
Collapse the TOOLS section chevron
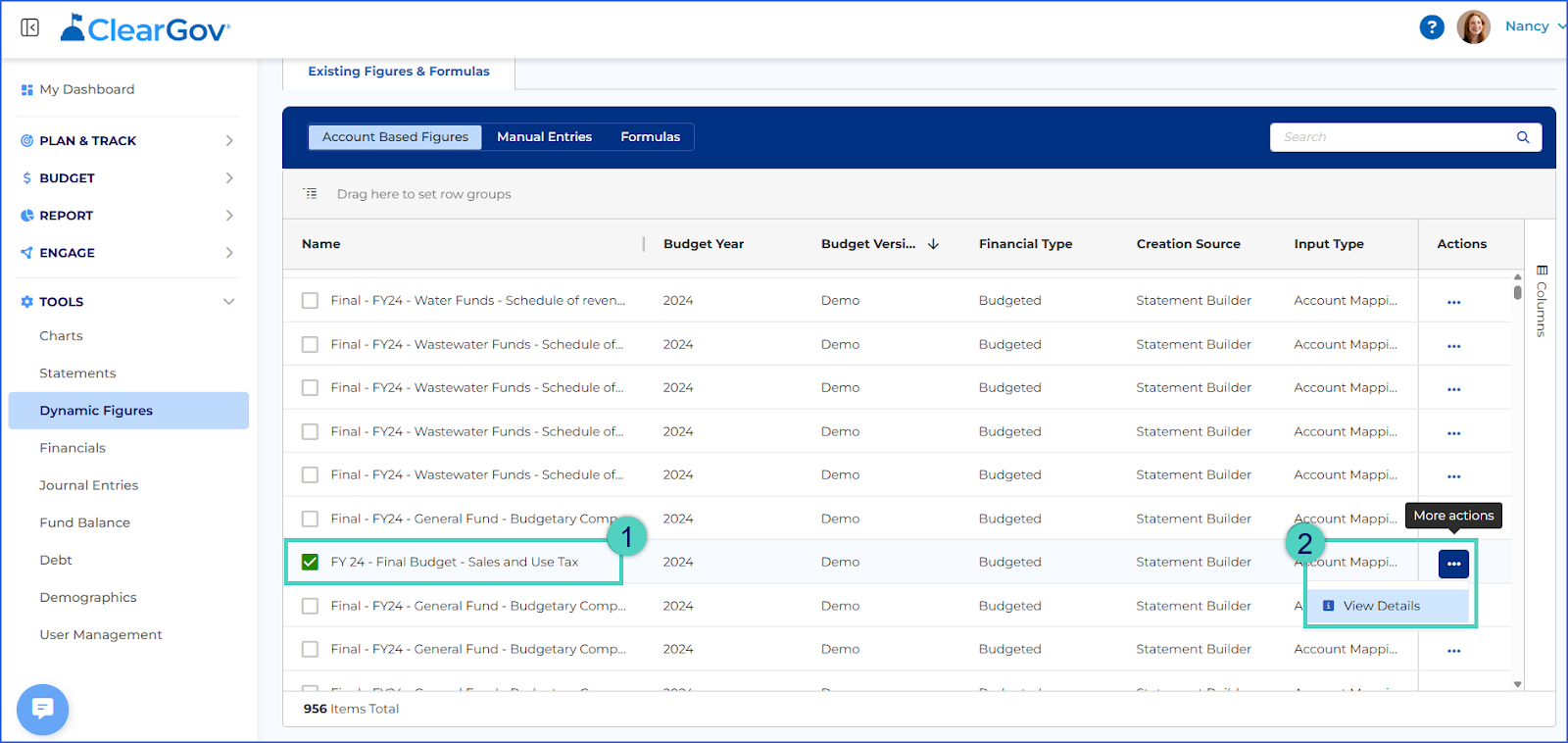[229, 302]
